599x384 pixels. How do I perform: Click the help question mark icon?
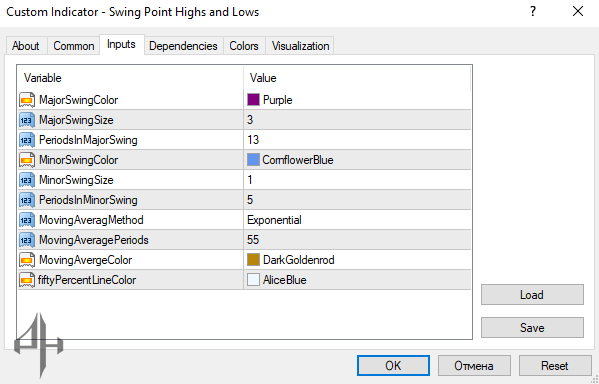pyautogui.click(x=533, y=12)
